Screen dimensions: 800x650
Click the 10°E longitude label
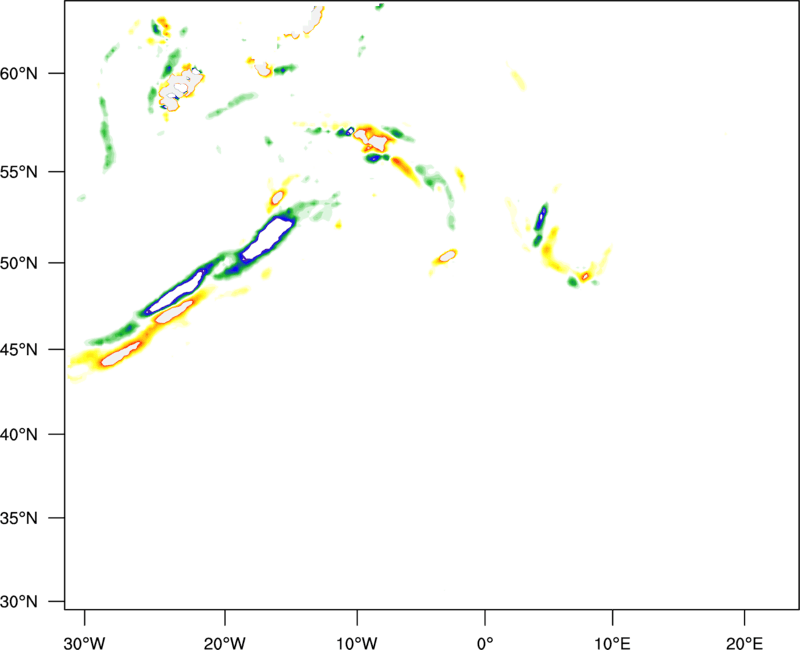point(612,643)
